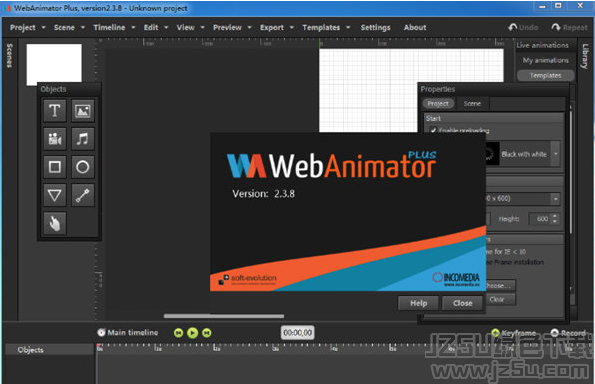Select the Video object tool
The height and width of the screenshot is (384, 595).
pos(55,139)
